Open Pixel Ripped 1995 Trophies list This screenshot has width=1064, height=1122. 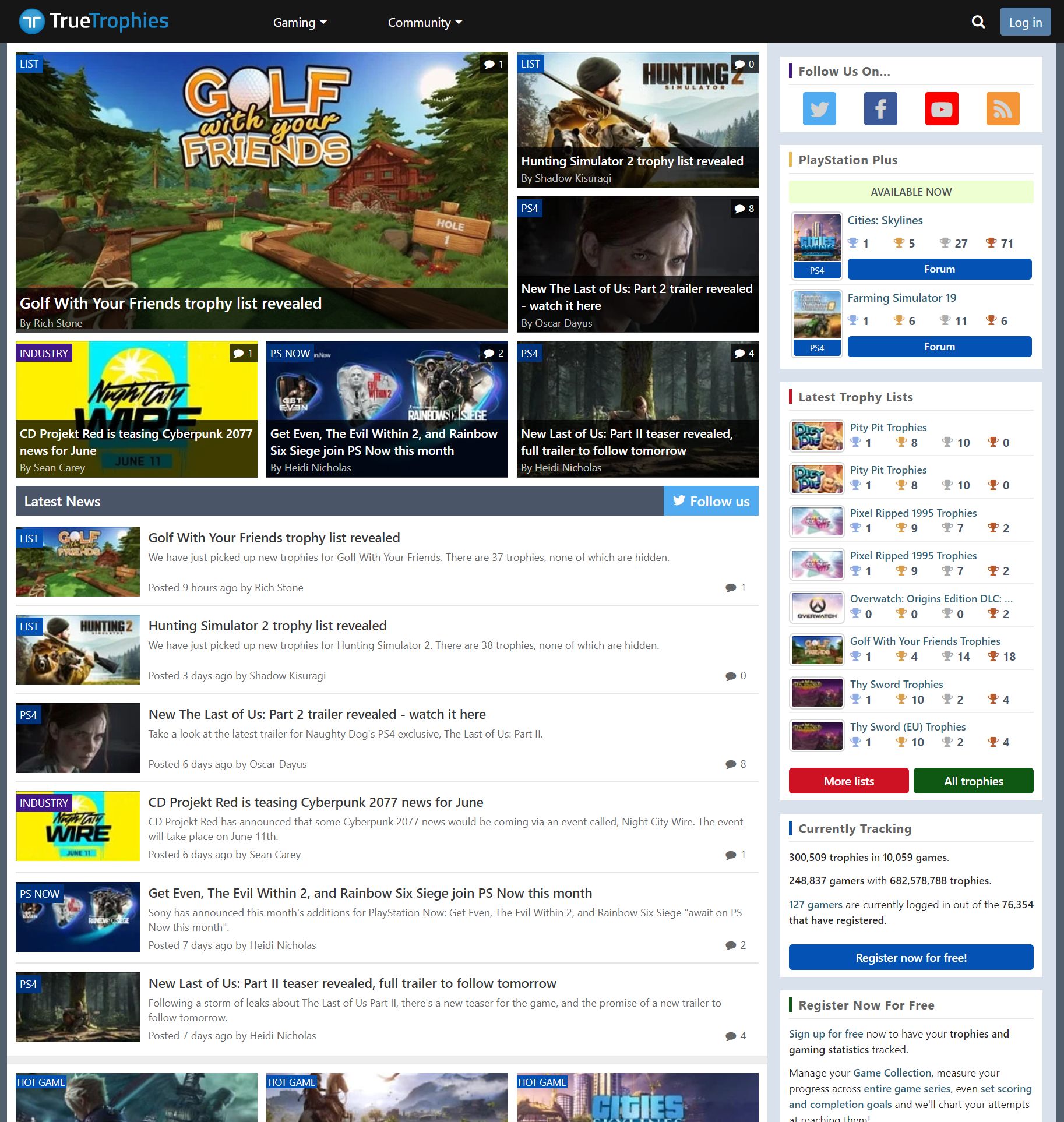[913, 513]
